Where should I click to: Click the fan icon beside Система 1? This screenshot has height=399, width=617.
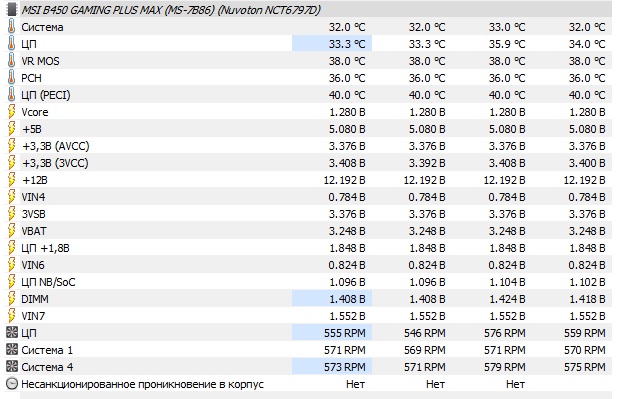[12, 350]
